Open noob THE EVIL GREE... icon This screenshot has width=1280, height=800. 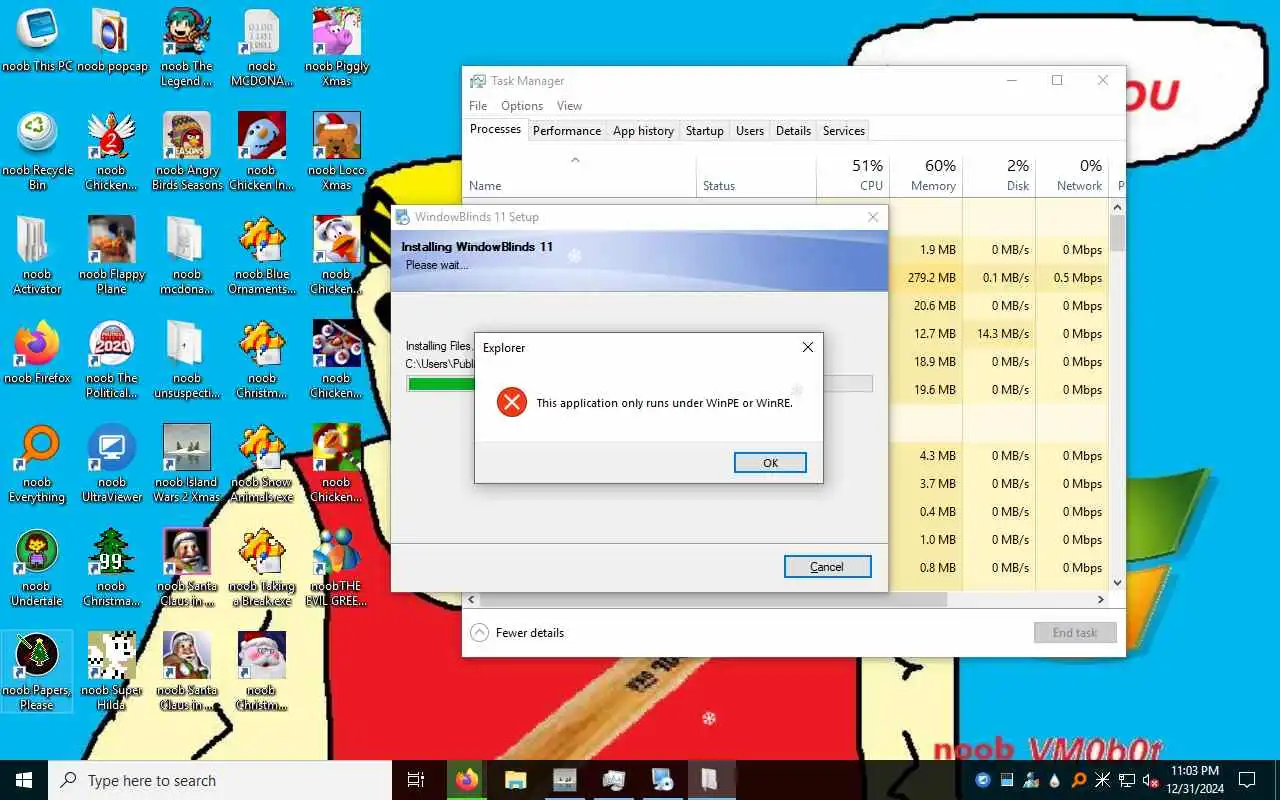[x=337, y=567]
